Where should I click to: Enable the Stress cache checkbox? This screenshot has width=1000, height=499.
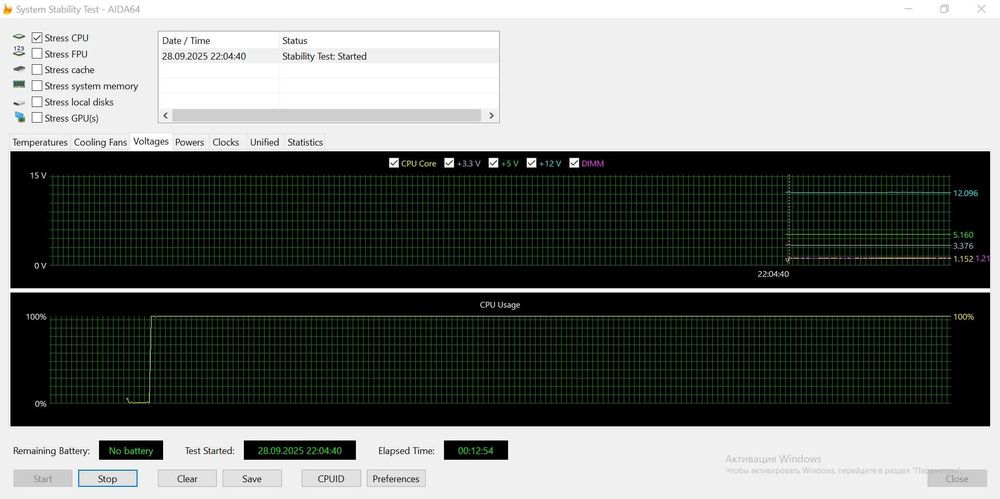coord(37,70)
